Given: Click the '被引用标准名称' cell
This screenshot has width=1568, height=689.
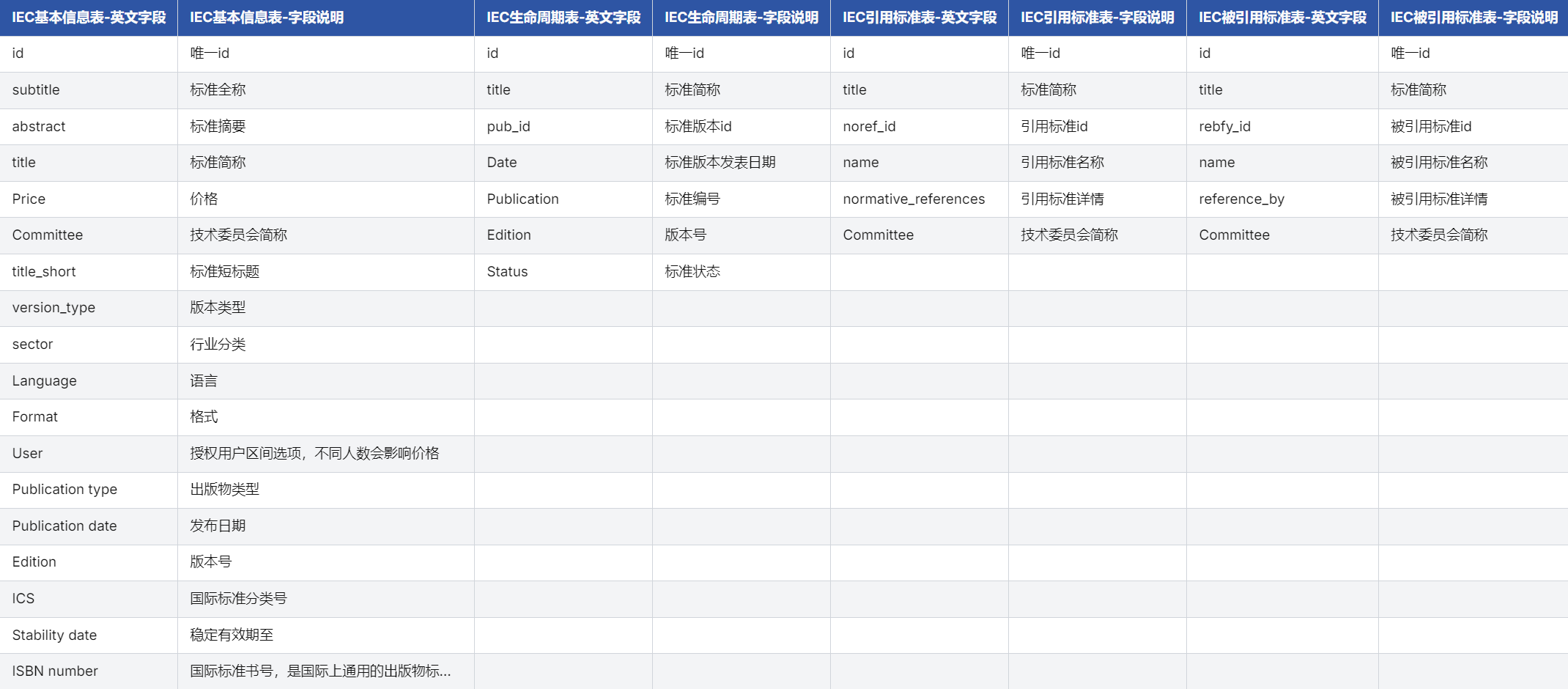Looking at the screenshot, I should coord(1473,163).
